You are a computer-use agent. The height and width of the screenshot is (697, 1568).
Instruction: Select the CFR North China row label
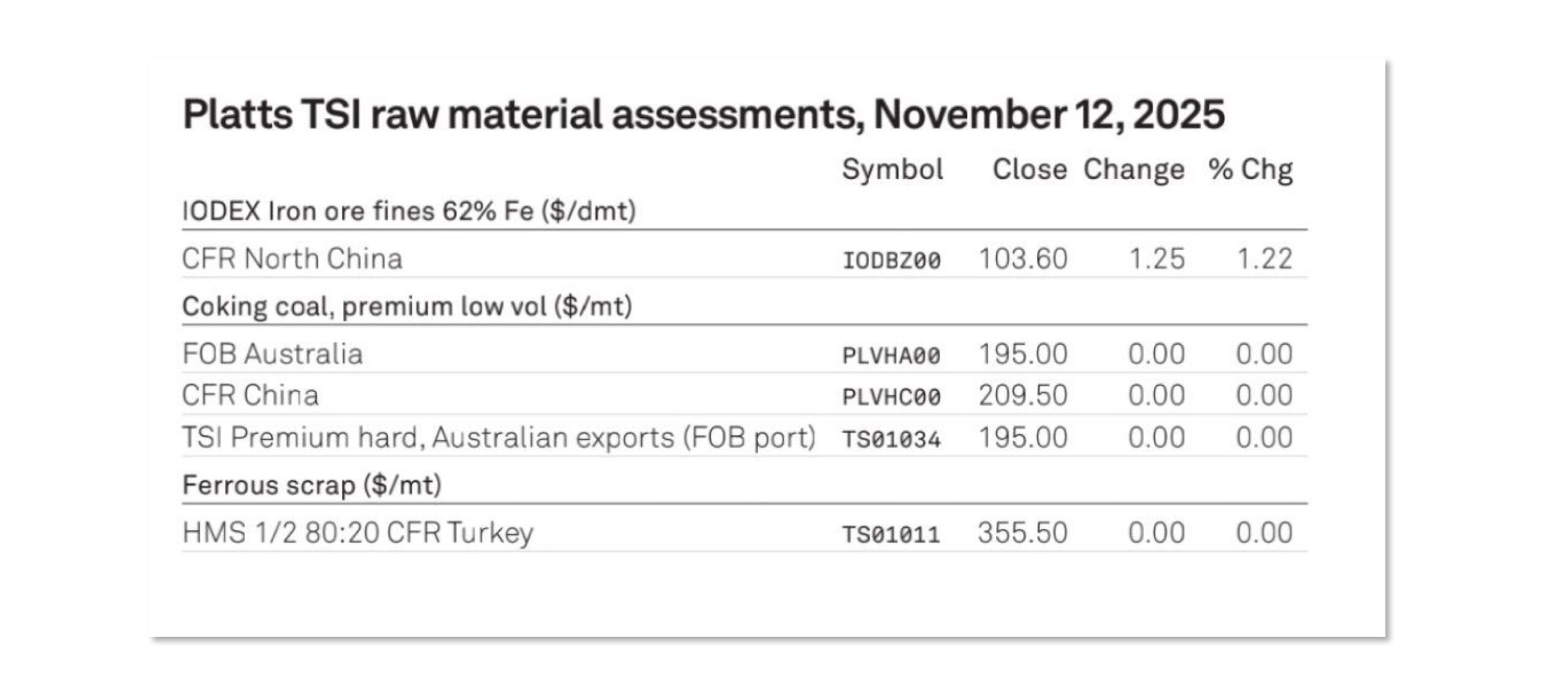(292, 259)
